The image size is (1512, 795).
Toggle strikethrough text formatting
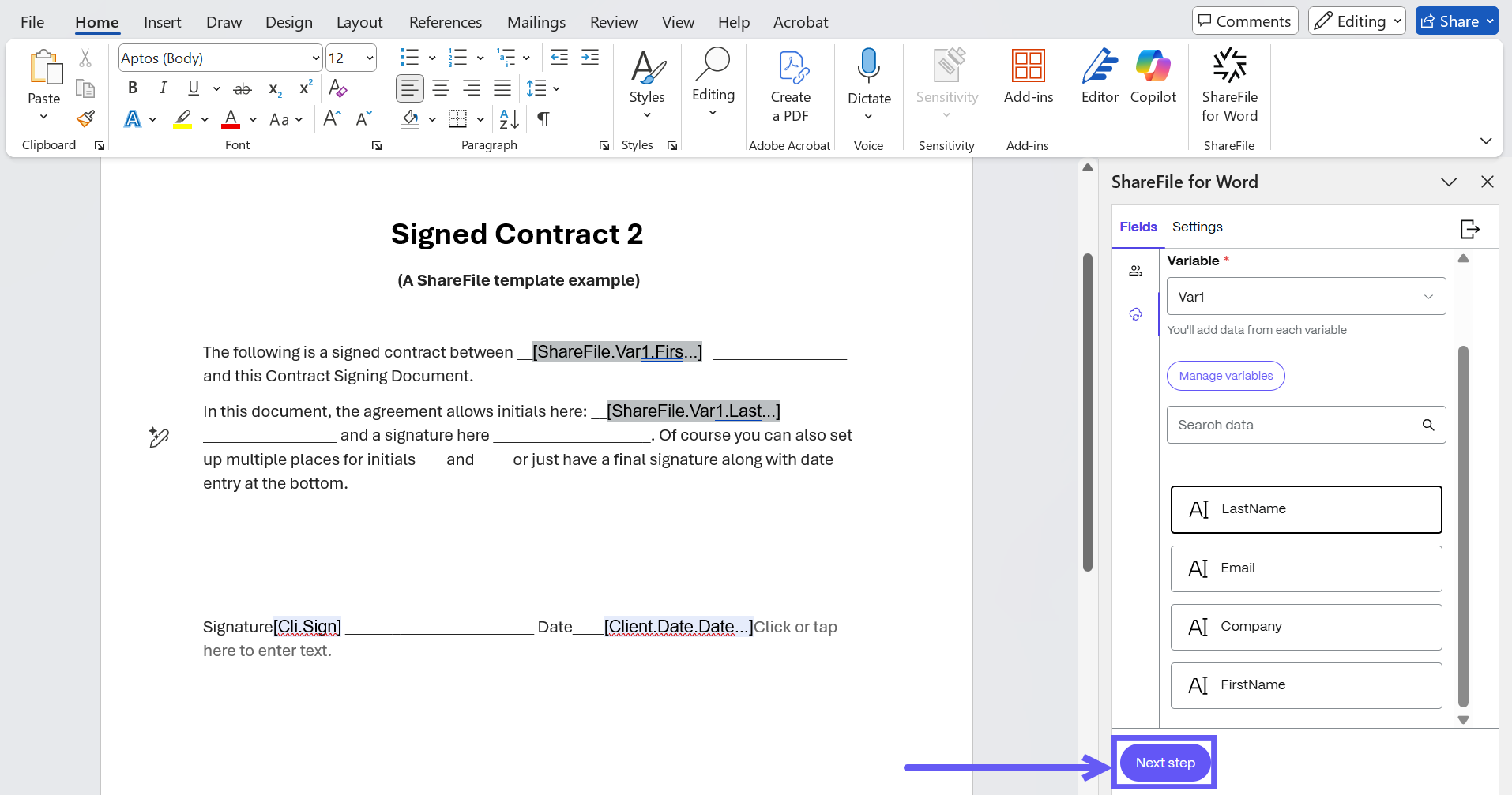point(243,89)
